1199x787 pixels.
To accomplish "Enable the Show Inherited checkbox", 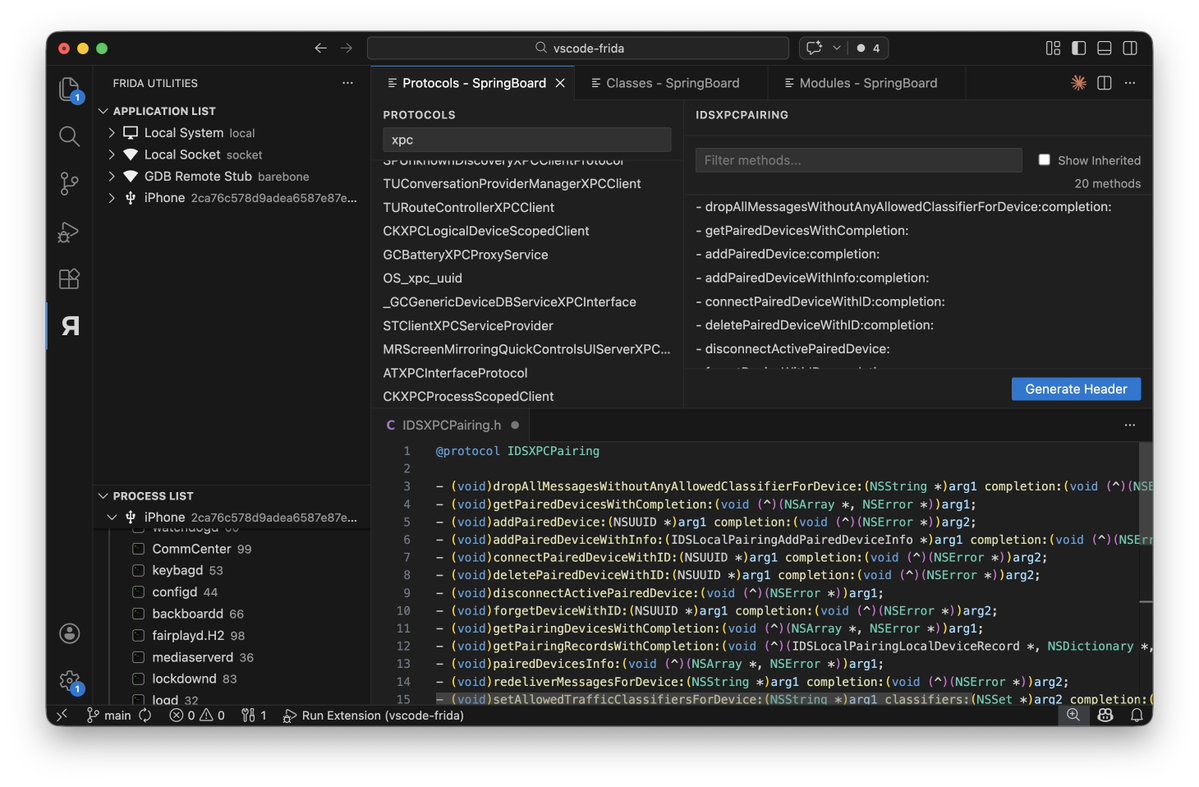I will pyautogui.click(x=1044, y=159).
